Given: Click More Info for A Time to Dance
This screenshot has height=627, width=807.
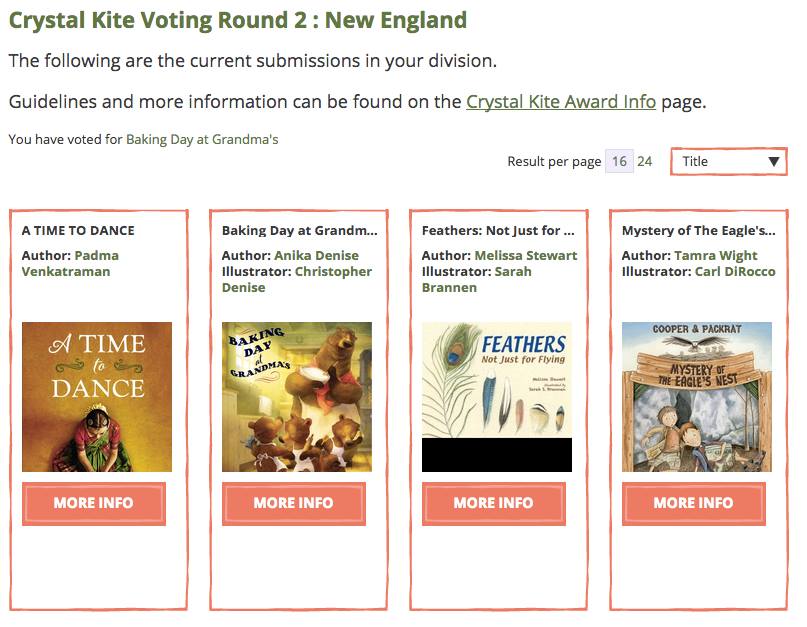Looking at the screenshot, I should (94, 503).
